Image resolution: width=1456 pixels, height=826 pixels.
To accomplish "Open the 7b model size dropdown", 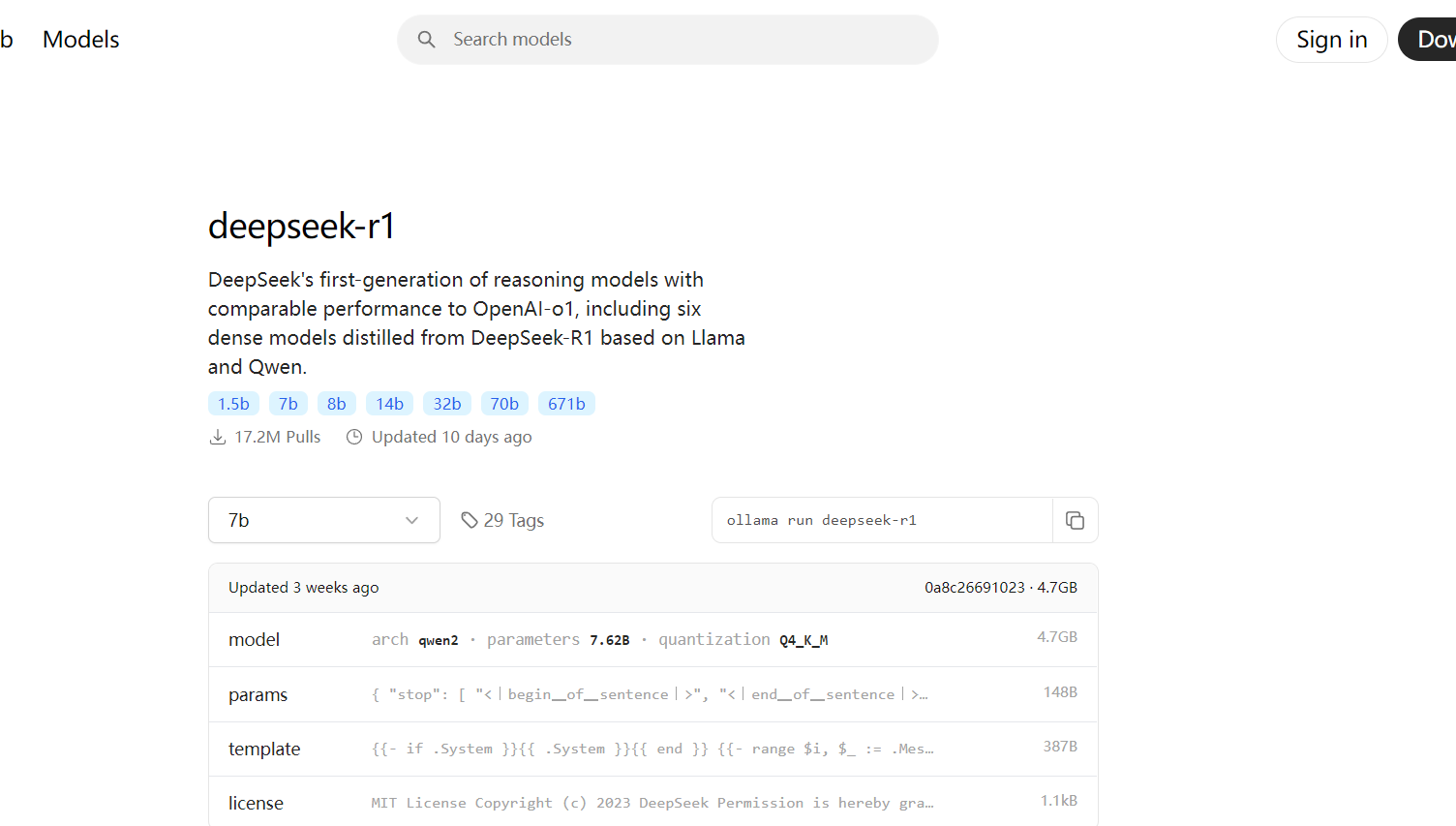I will [x=324, y=520].
